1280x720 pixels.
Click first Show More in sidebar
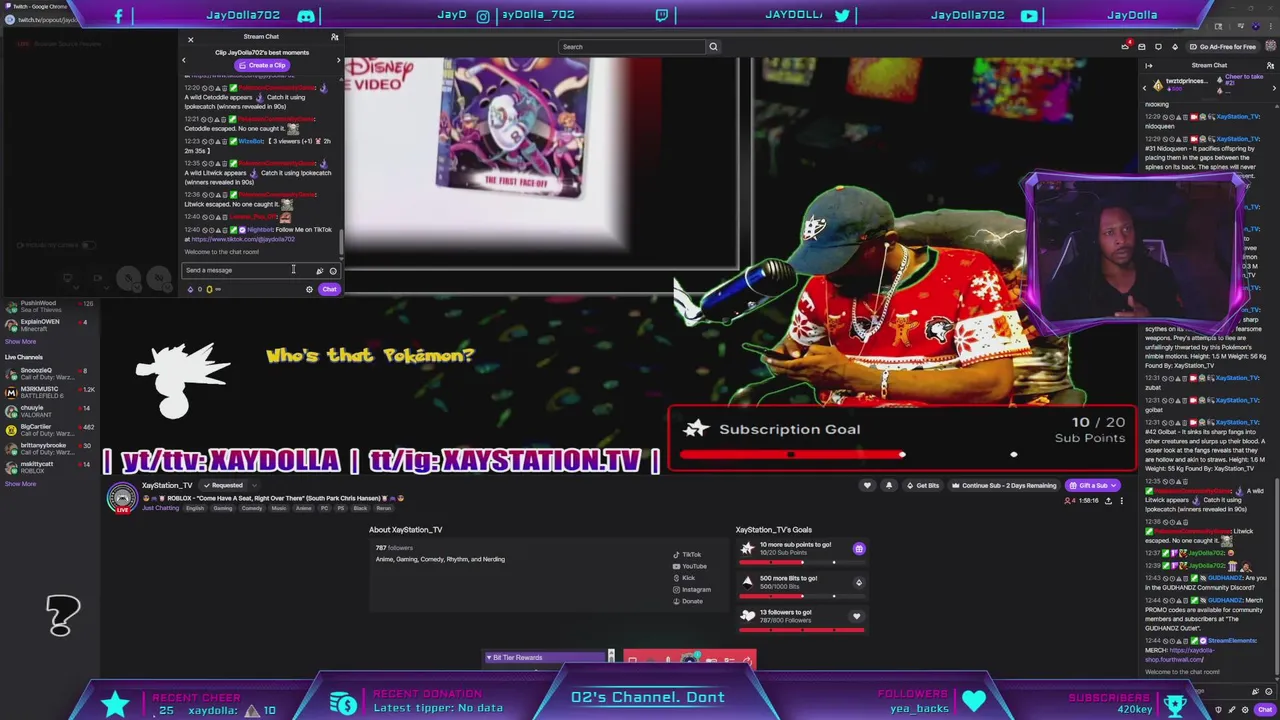click(x=20, y=341)
